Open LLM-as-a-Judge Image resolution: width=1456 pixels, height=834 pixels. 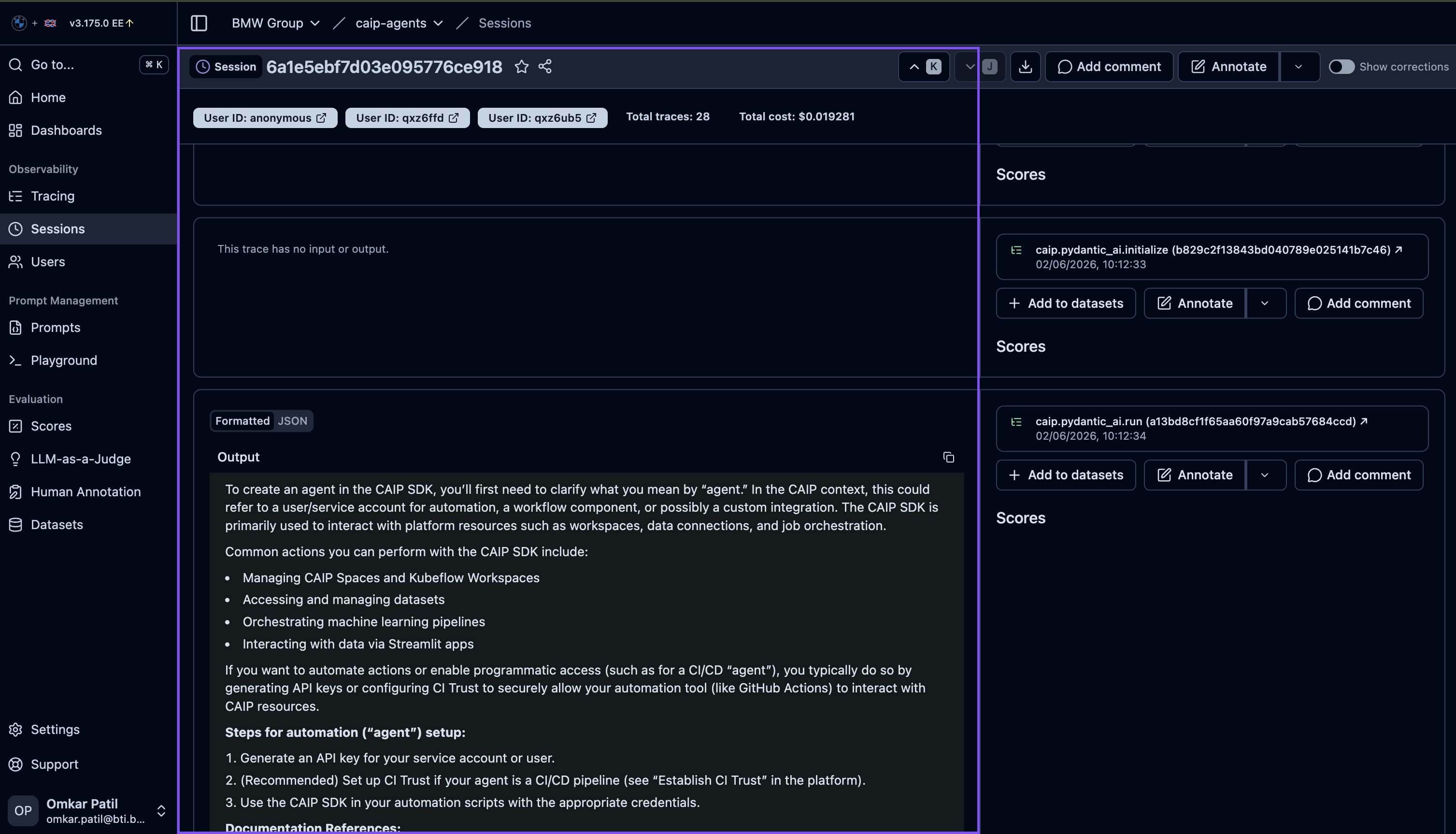coord(88,459)
